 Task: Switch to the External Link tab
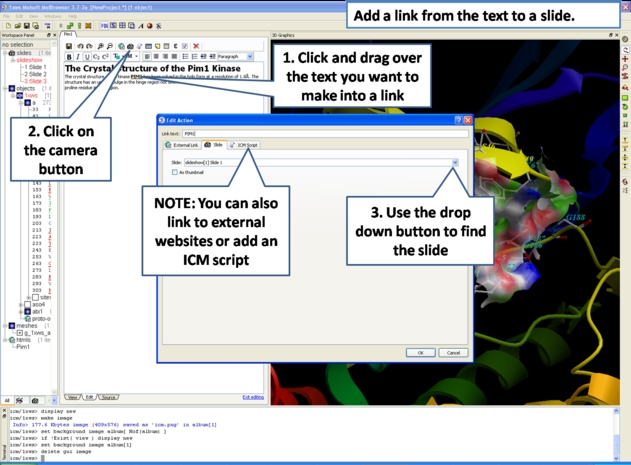[x=183, y=145]
